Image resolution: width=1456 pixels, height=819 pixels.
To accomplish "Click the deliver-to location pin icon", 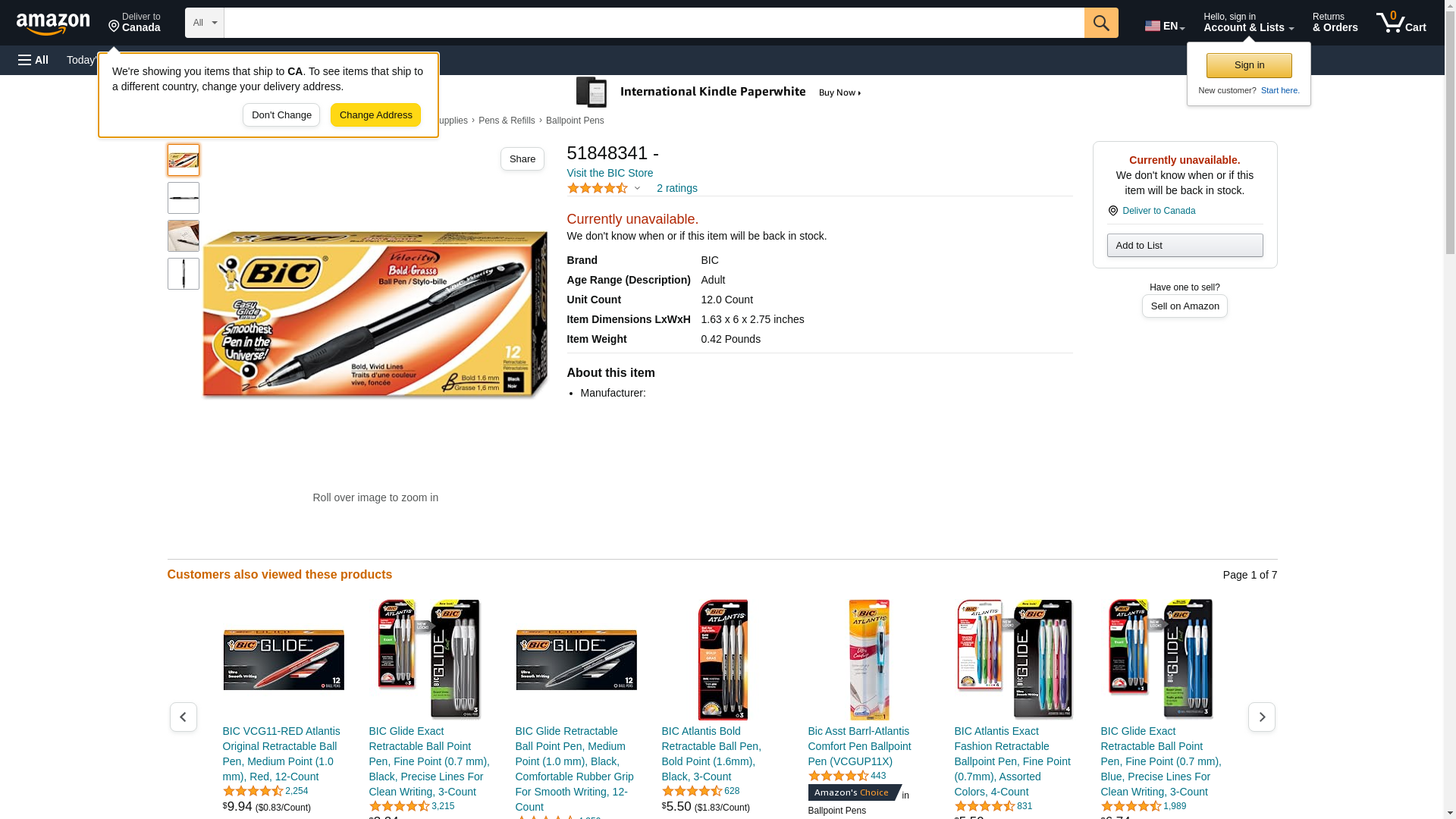I will tap(115, 27).
